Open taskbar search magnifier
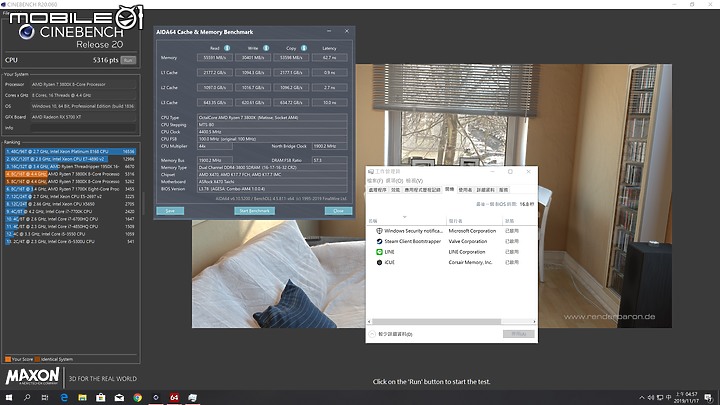Viewport: 720px width, 405px height. [x=27, y=397]
